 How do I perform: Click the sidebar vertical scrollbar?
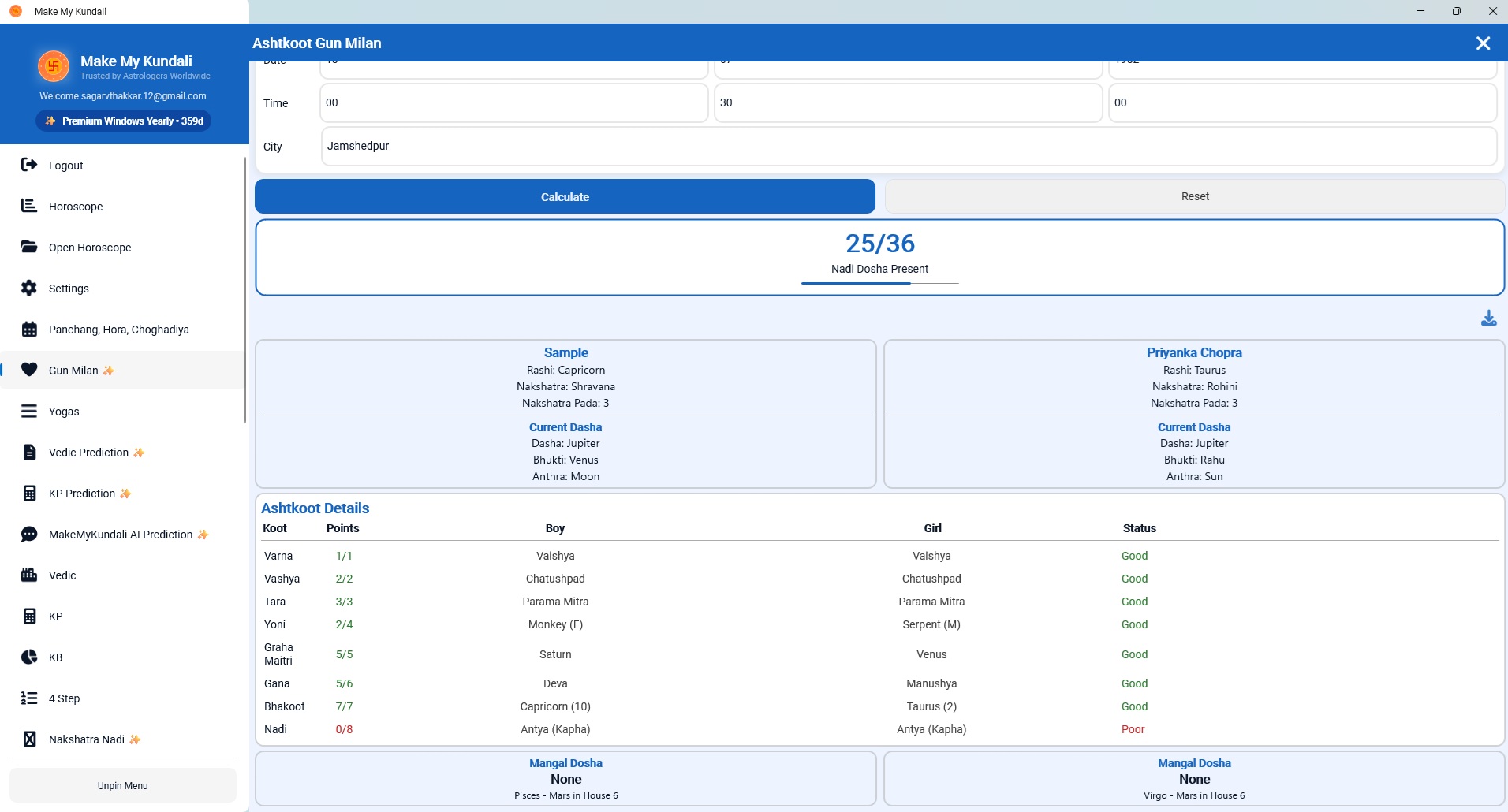tap(245, 290)
